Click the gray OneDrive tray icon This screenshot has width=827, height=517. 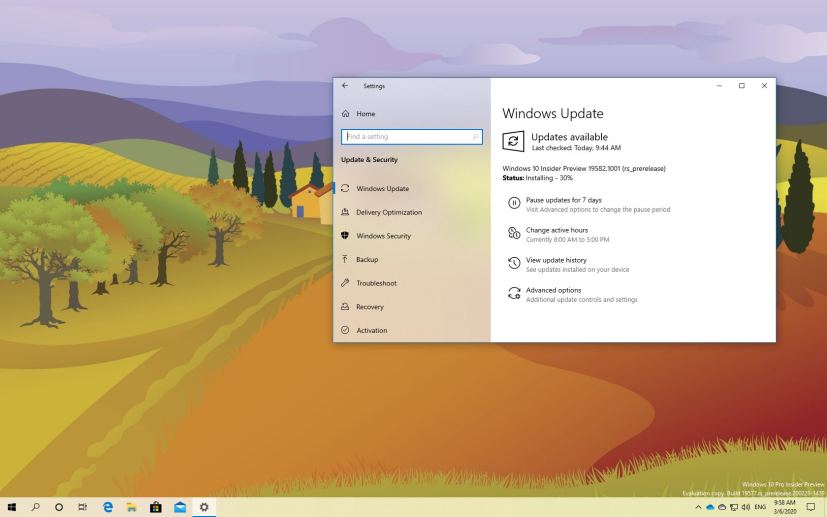pyautogui.click(x=722, y=508)
